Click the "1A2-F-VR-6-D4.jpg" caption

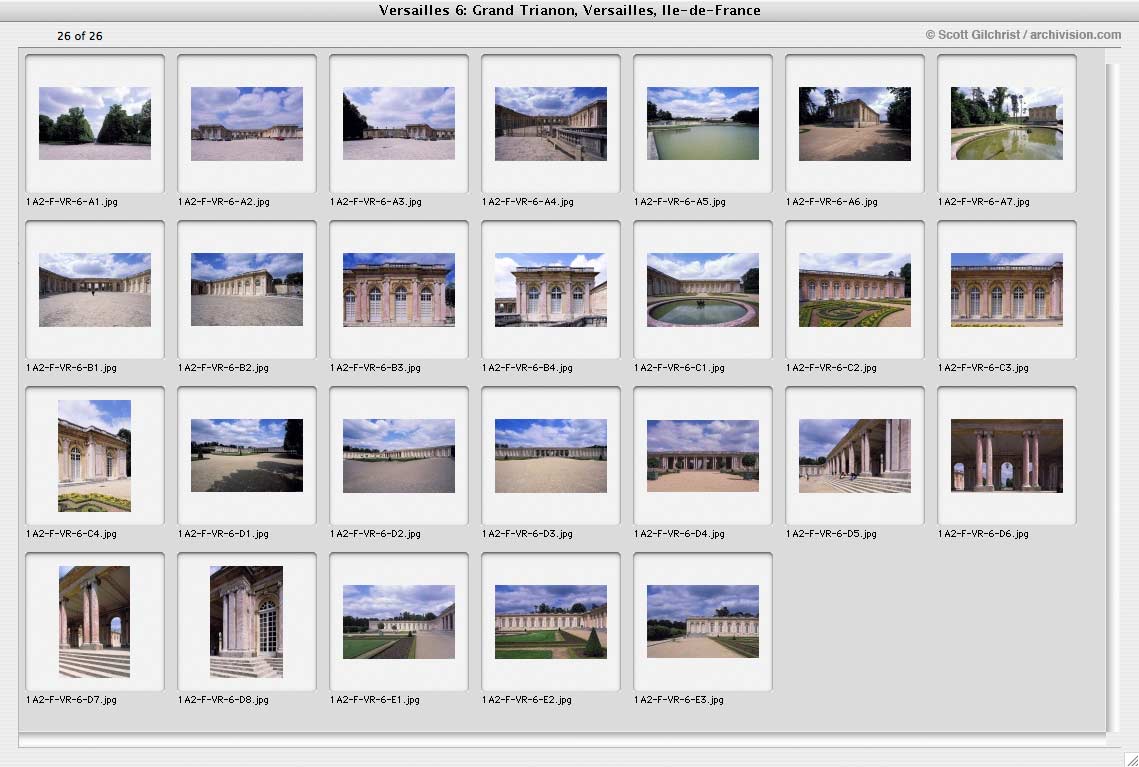coord(679,534)
